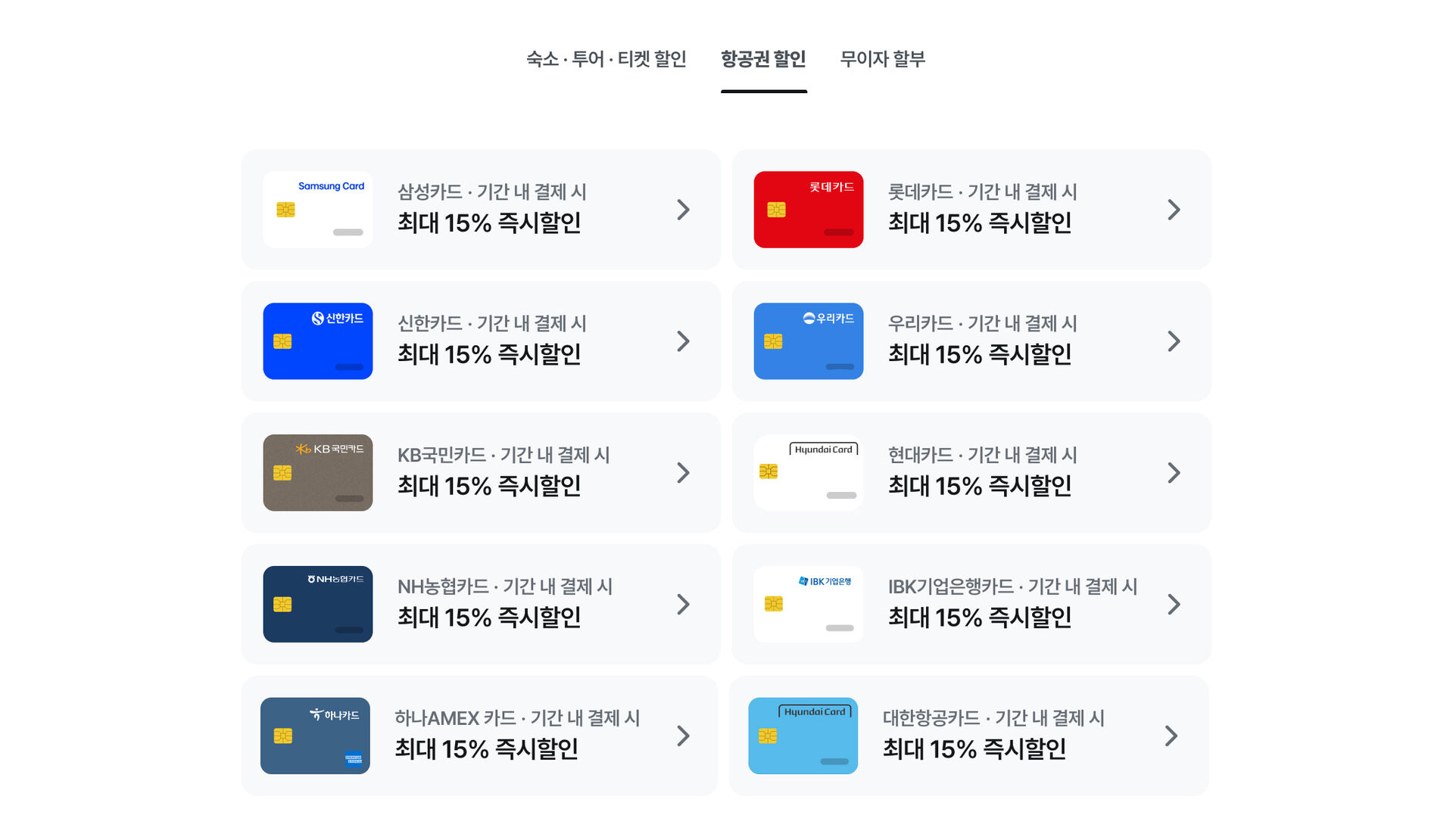The height and width of the screenshot is (840, 1453).
Task: Select the white Hyundai Card icon
Action: (808, 473)
